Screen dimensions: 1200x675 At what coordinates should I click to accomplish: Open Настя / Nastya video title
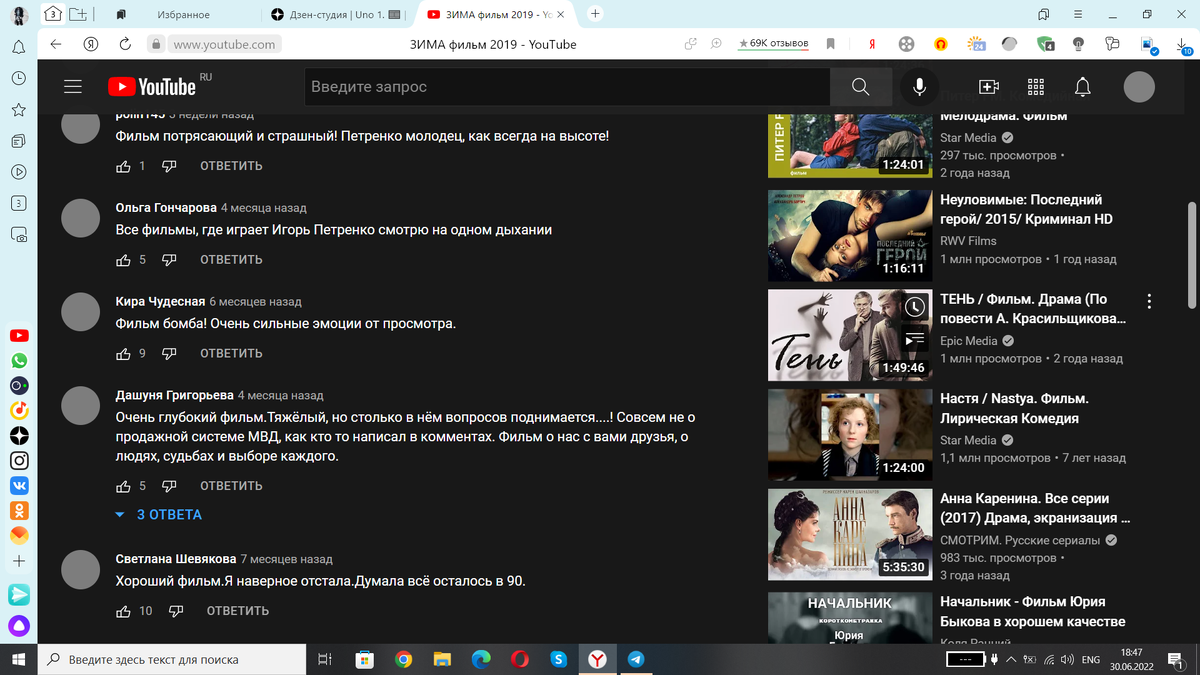click(x=1015, y=408)
